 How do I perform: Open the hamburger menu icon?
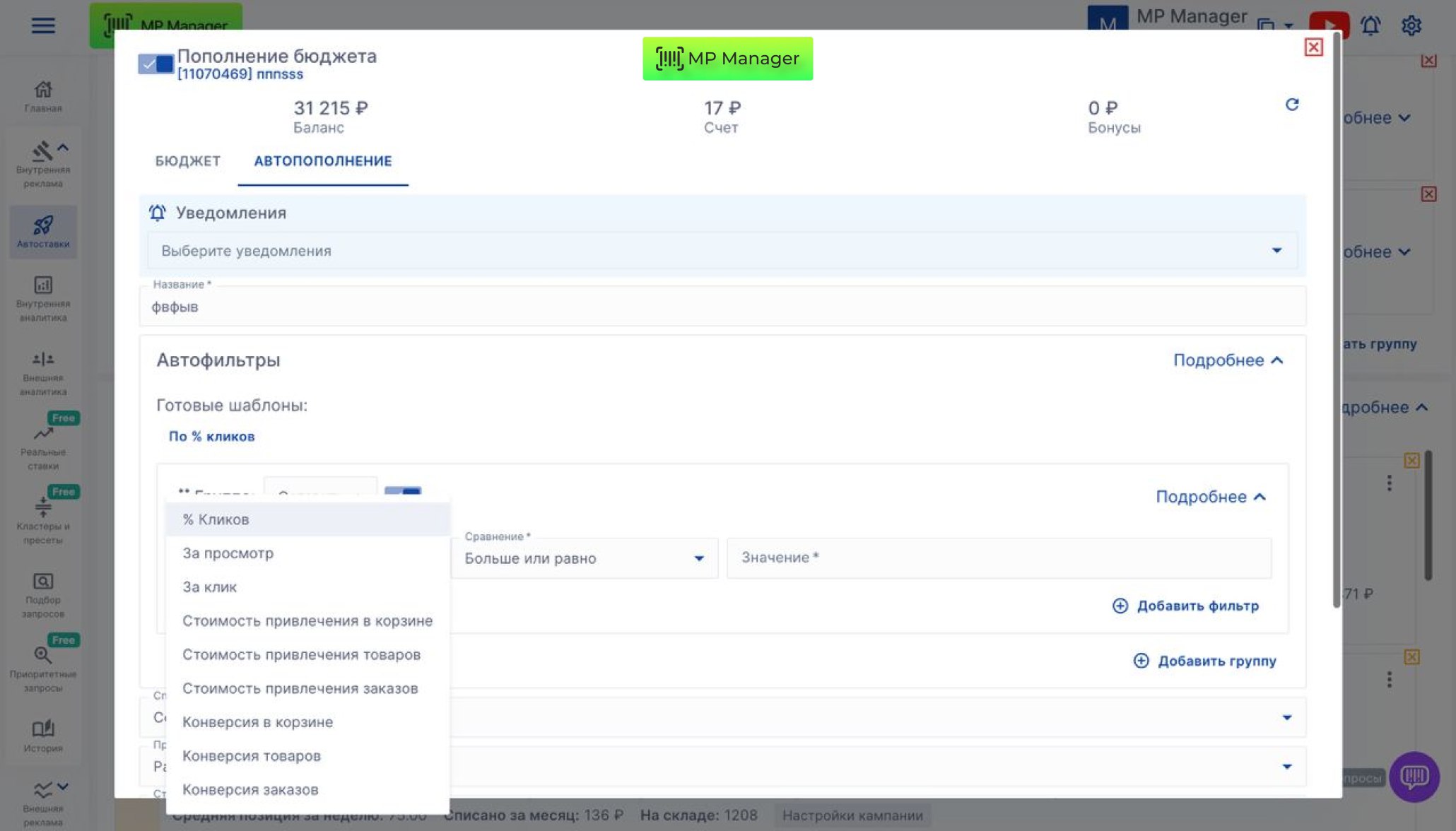point(43,25)
